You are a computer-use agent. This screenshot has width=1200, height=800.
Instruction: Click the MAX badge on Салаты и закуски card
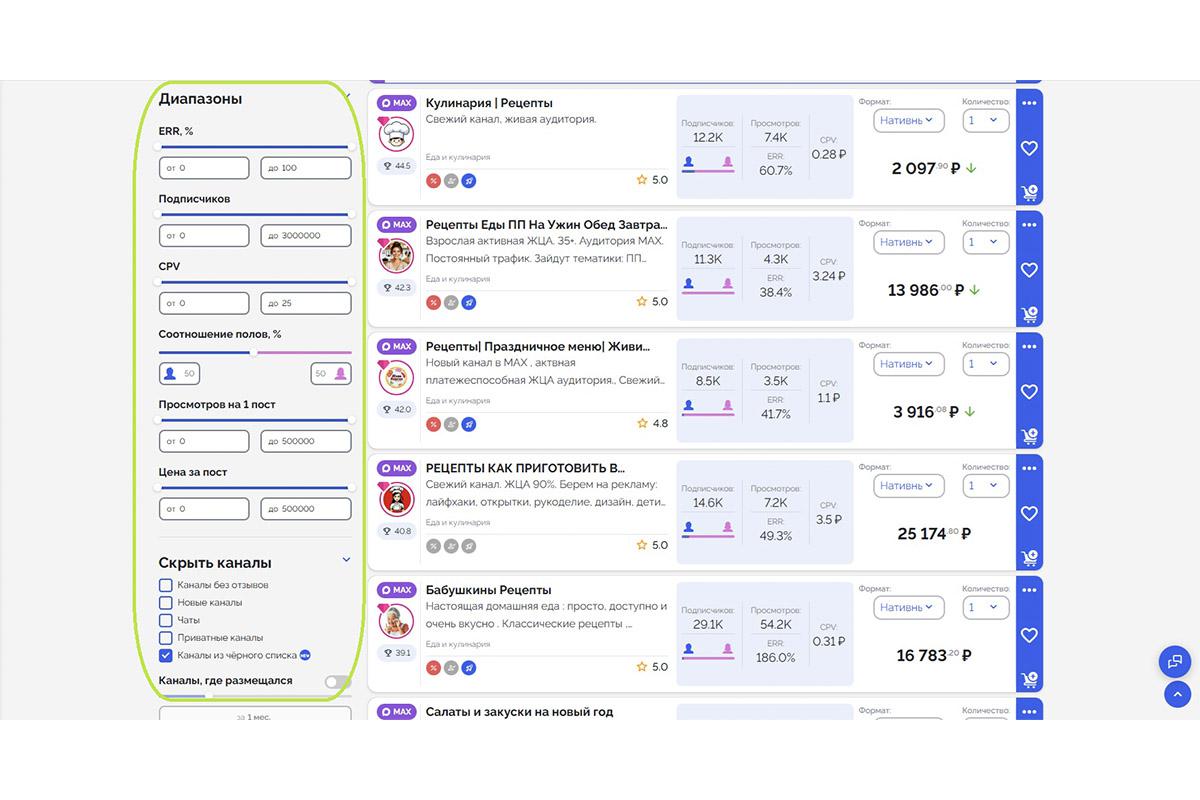click(395, 712)
